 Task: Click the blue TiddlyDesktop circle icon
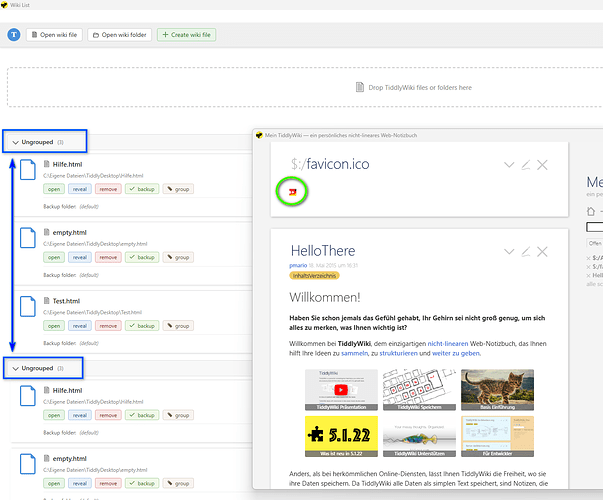(x=14, y=35)
